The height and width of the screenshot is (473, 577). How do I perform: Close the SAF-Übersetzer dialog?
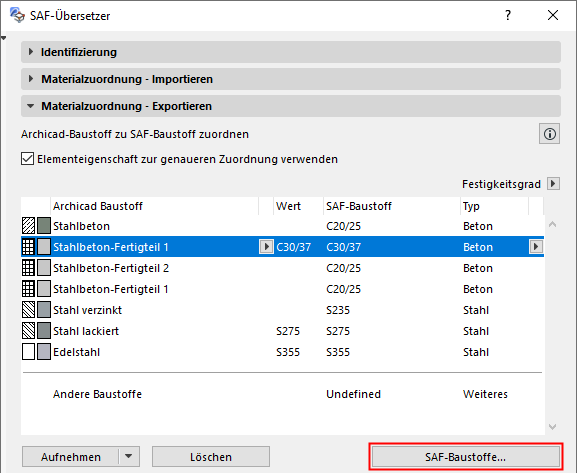click(x=553, y=15)
